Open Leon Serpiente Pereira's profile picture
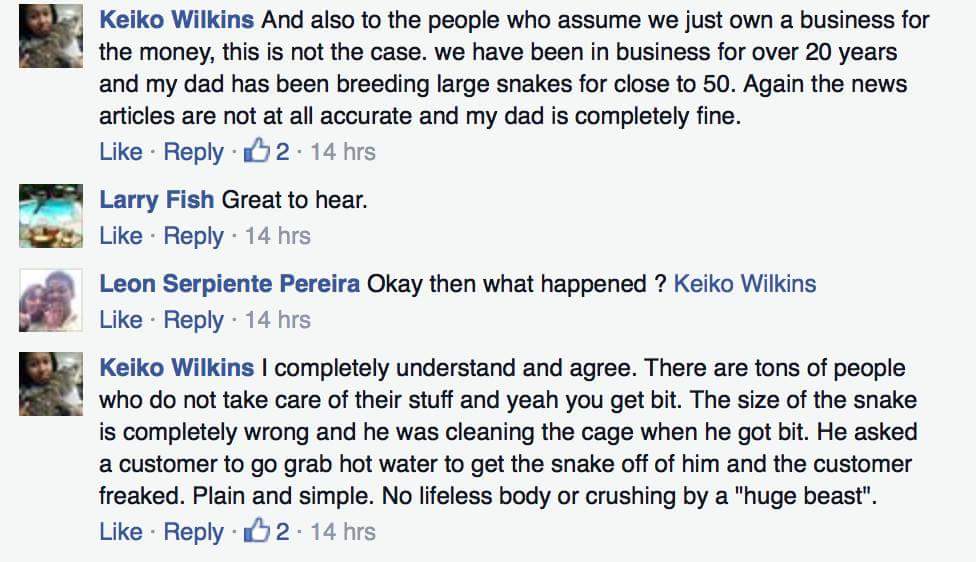The width and height of the screenshot is (976, 562). (x=50, y=300)
